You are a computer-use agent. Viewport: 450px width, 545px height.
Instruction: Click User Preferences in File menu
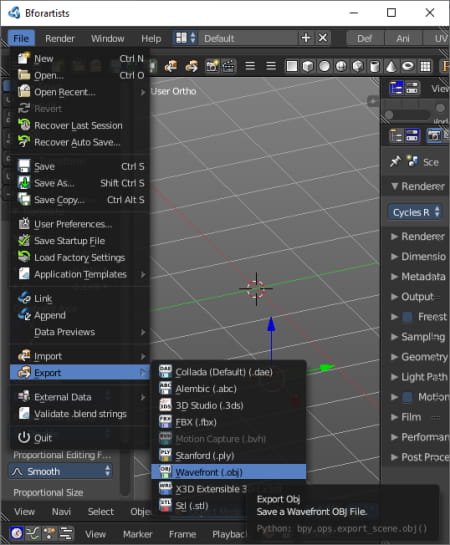click(x=80, y=224)
